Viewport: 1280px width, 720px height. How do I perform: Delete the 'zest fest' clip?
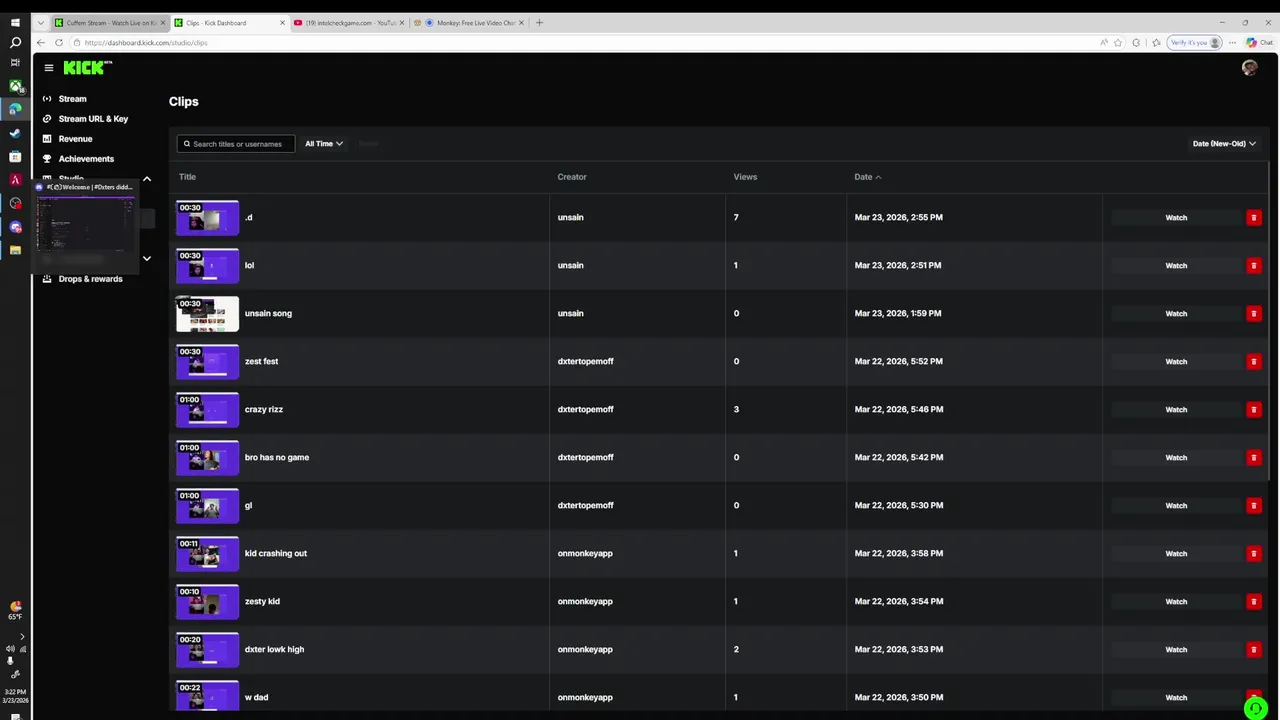pos(1253,361)
